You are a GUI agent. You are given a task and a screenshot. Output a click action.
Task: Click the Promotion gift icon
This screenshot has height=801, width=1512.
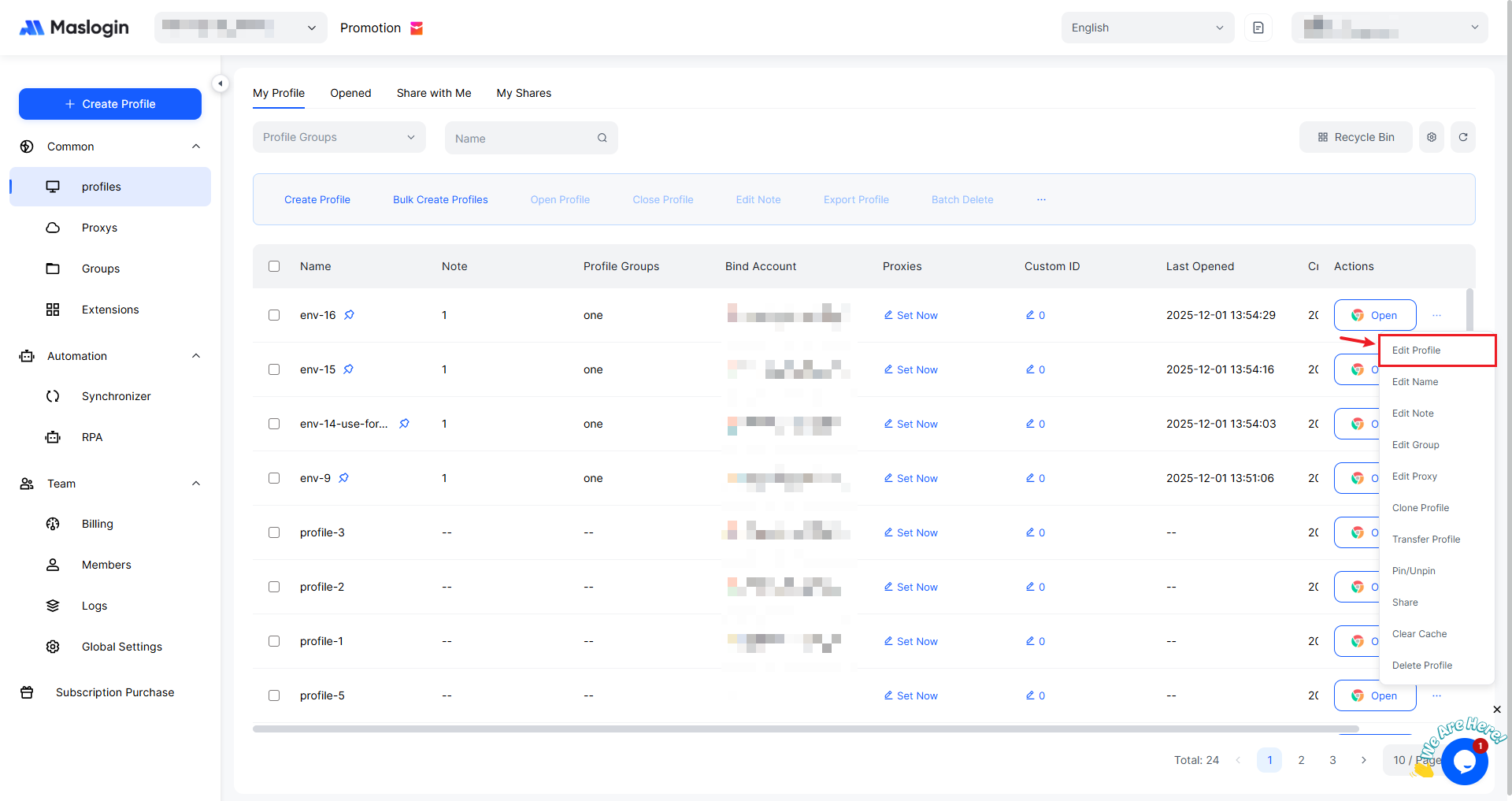[x=417, y=28]
